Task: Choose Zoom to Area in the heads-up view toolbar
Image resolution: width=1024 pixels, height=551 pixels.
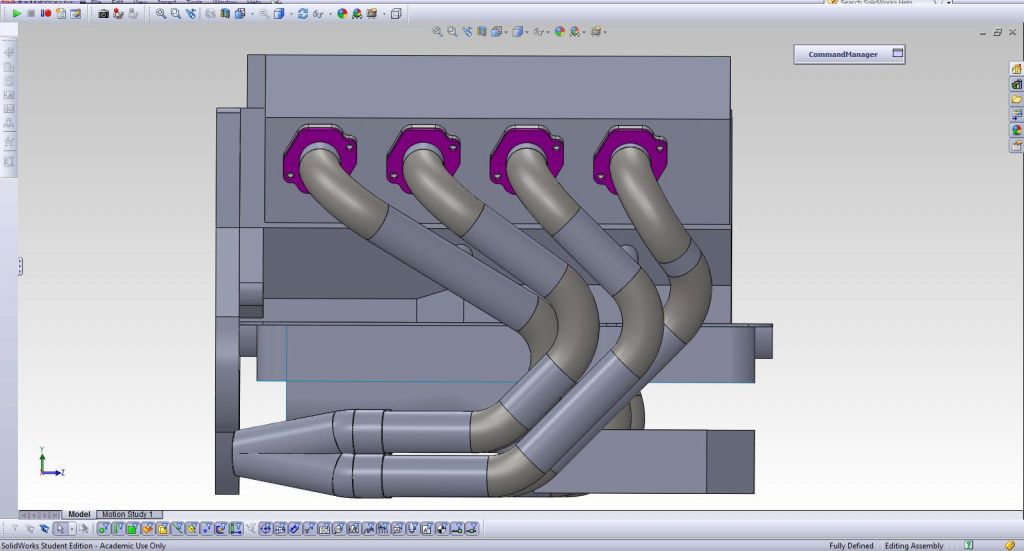Action: point(452,31)
